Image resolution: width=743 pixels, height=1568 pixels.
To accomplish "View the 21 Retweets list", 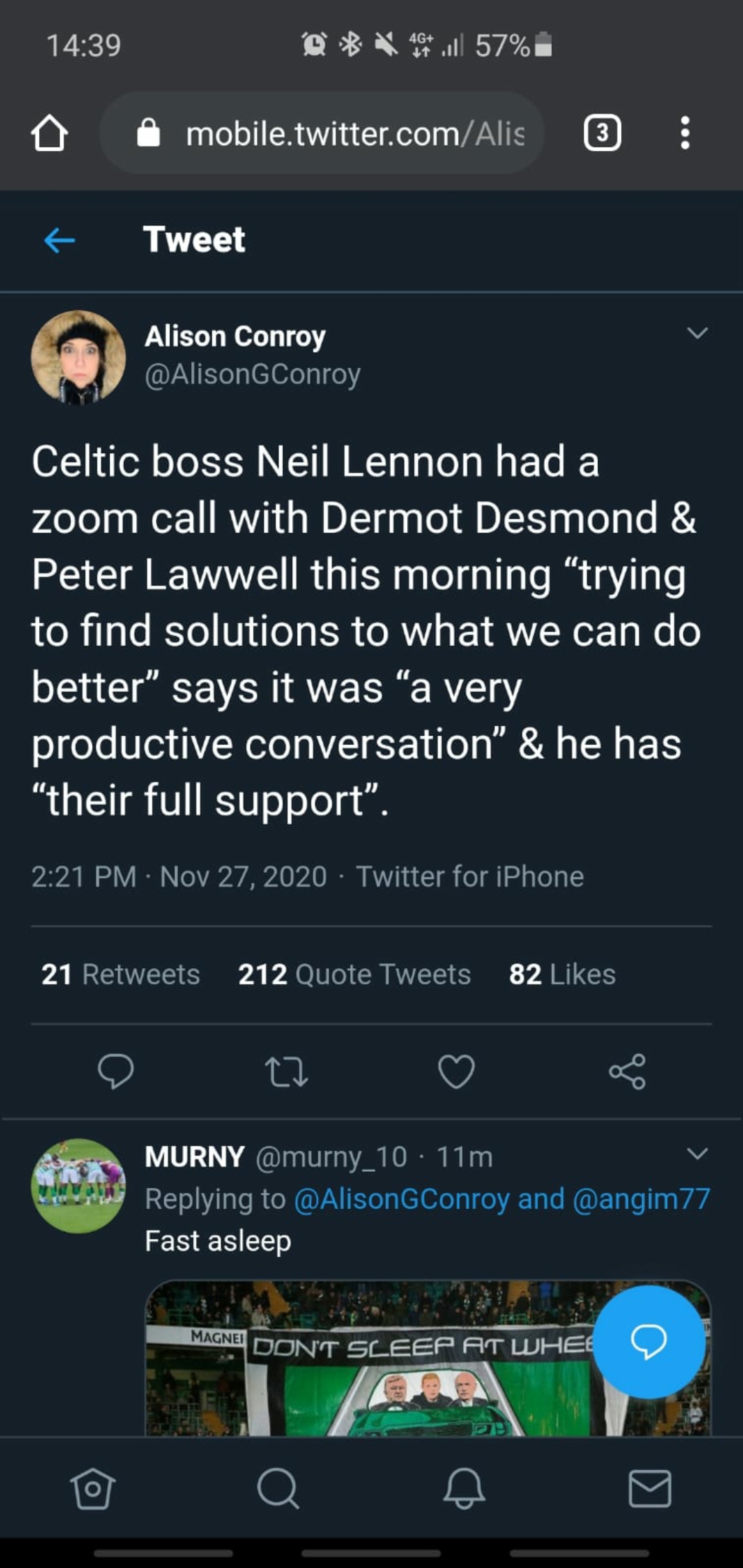I will (x=120, y=974).
